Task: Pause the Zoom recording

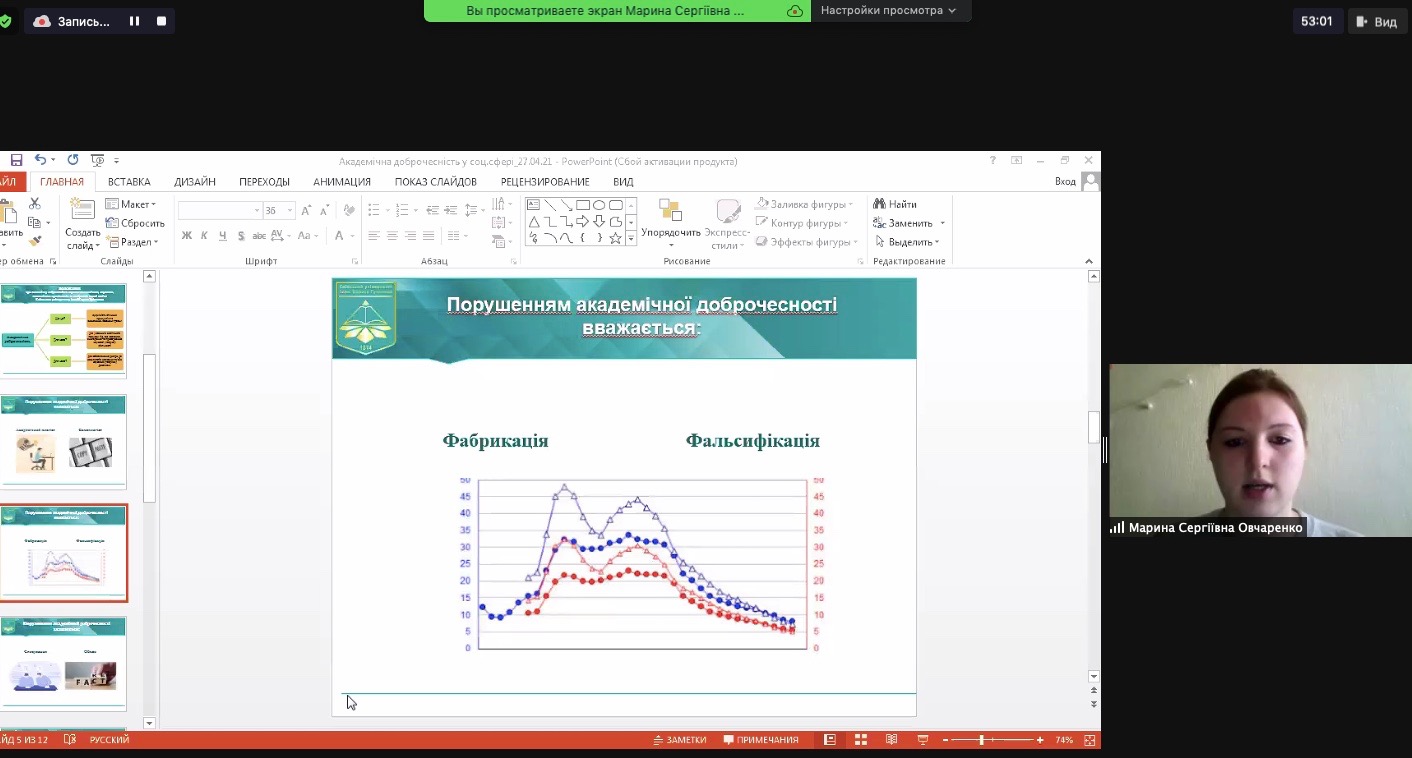Action: [134, 21]
